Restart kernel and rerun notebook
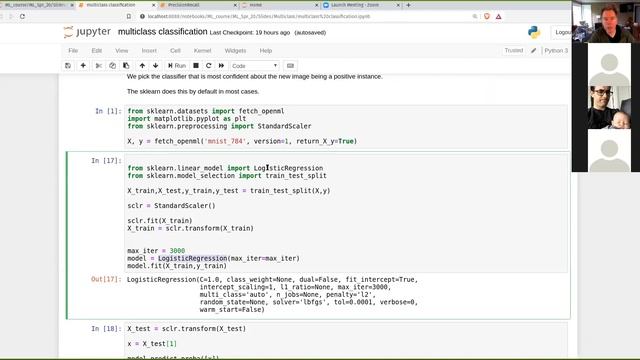This screenshot has height=360, width=640. (x=221, y=66)
